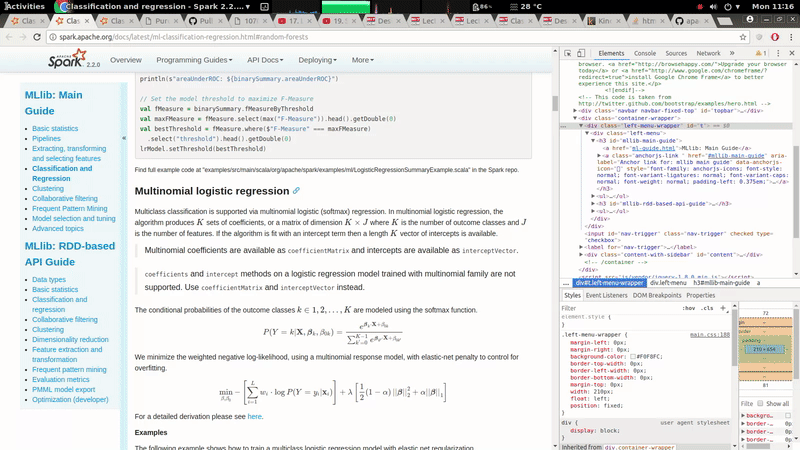Open the Chrome three-dot menu
The height and width of the screenshot is (450, 800).
point(791,37)
